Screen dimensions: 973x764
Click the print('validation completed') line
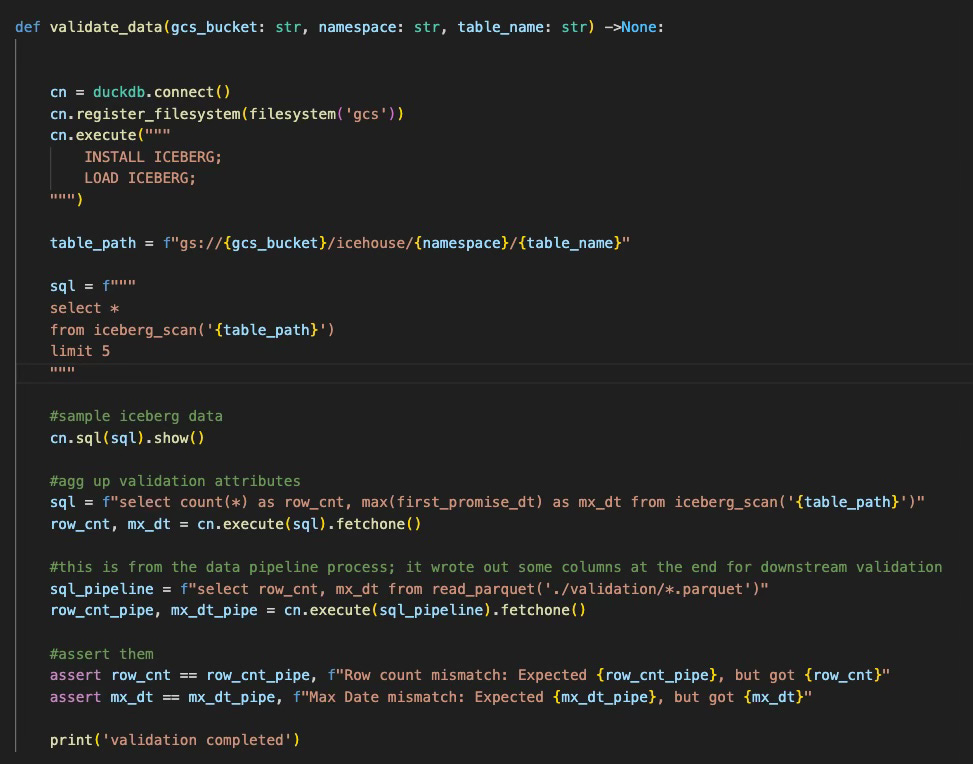pos(175,740)
